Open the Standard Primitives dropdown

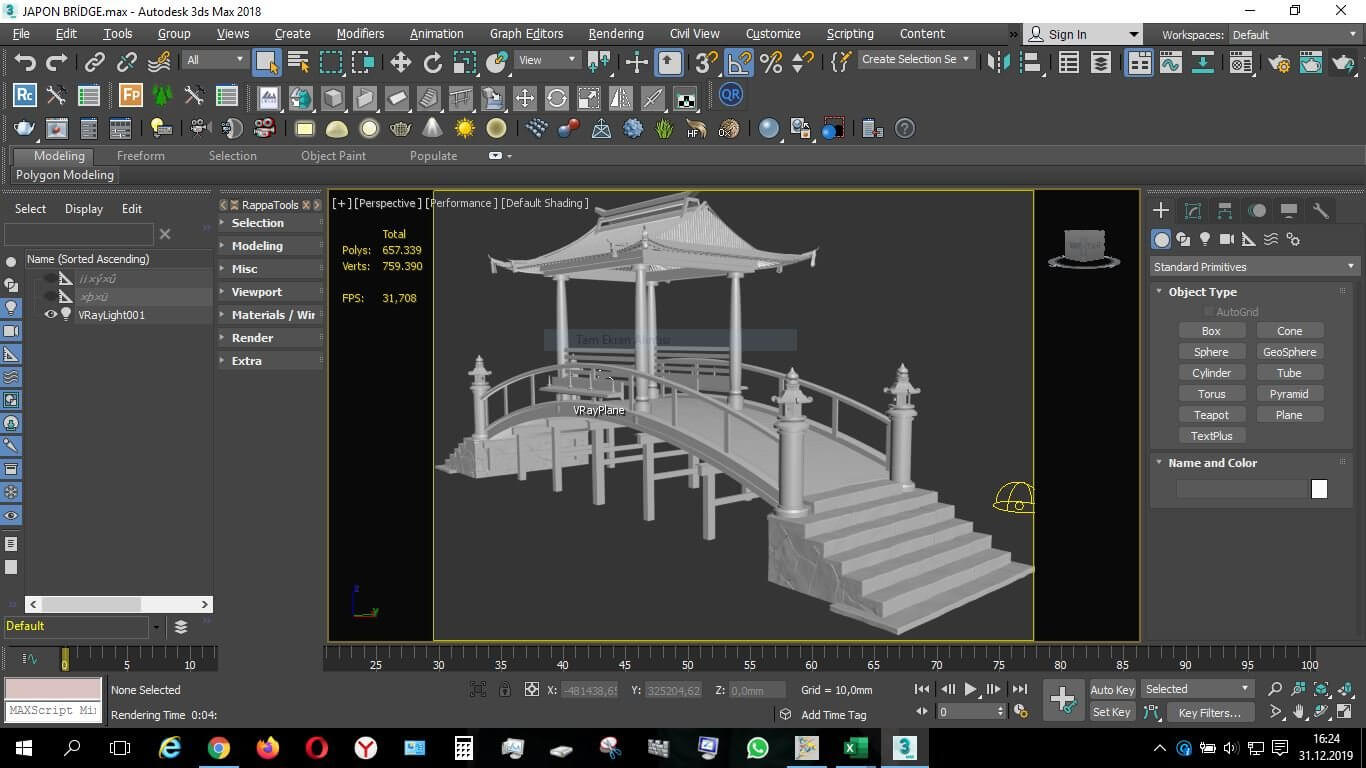click(x=1254, y=267)
